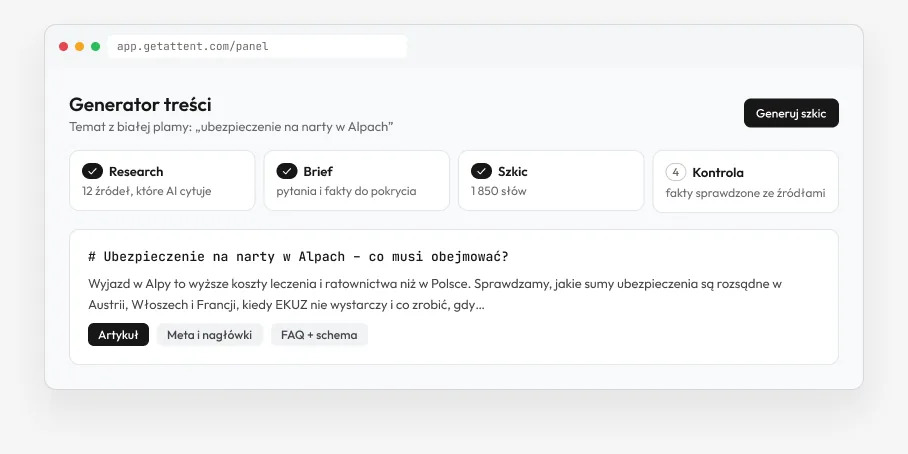
Task: Click the topic subtitle Temat z białej plamy
Action: [231, 127]
